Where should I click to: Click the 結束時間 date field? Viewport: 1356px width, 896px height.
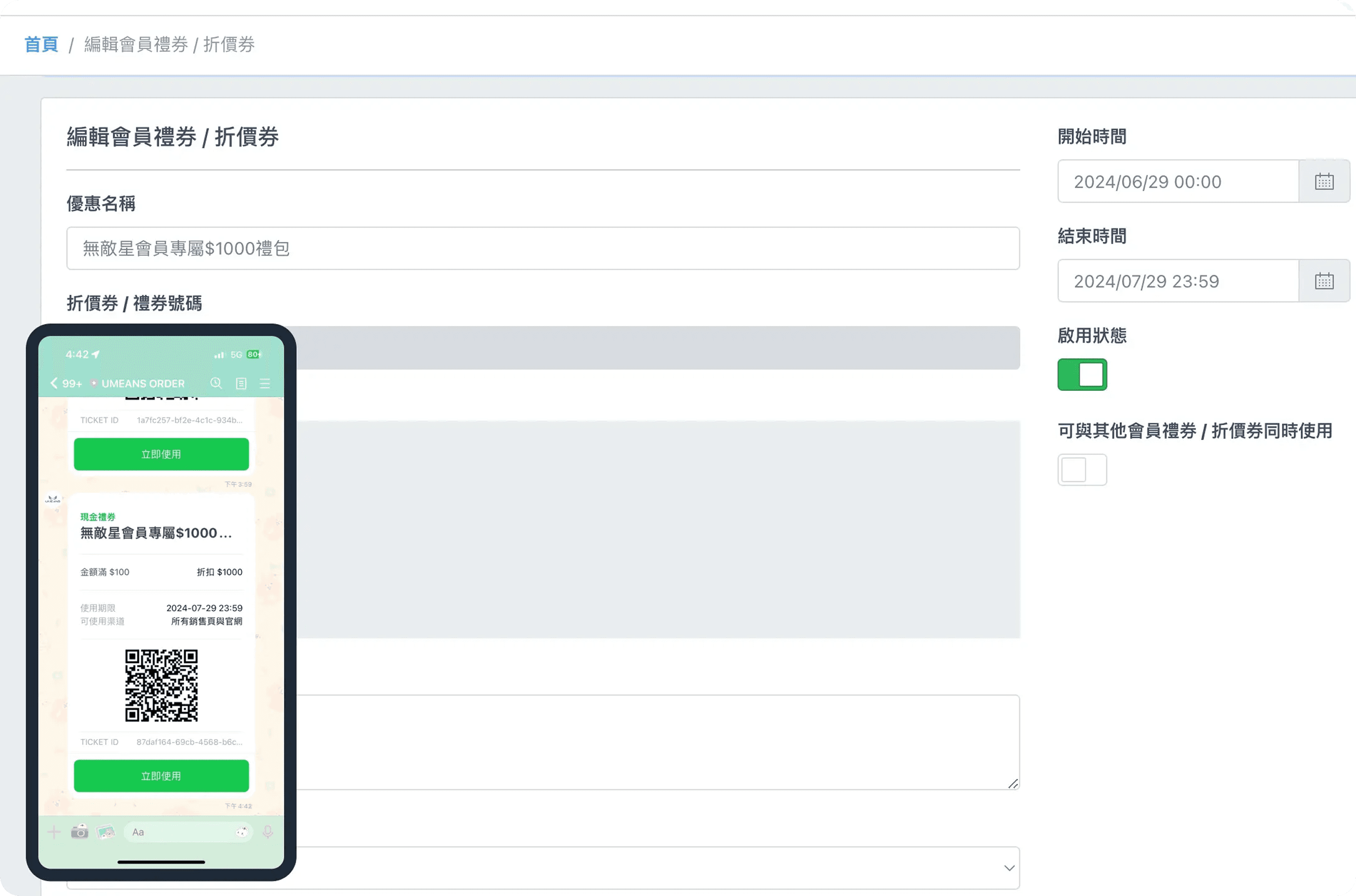(x=1178, y=281)
